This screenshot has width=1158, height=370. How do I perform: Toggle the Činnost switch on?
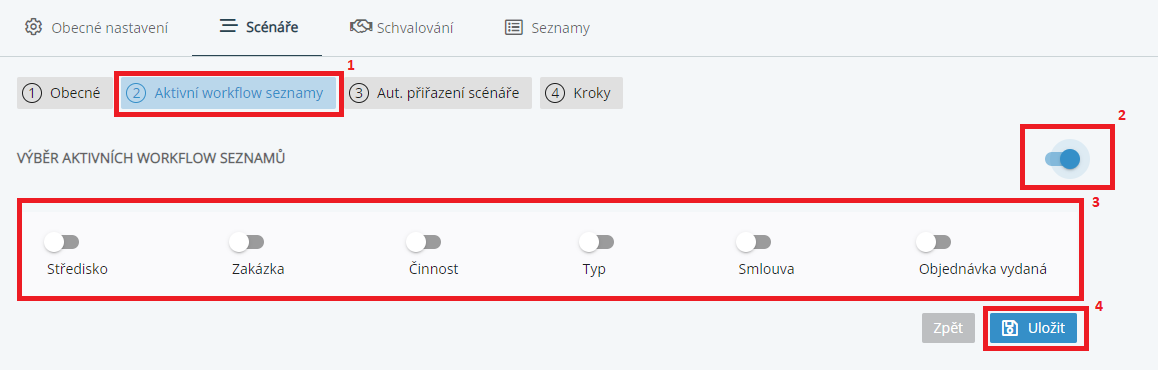(x=423, y=241)
